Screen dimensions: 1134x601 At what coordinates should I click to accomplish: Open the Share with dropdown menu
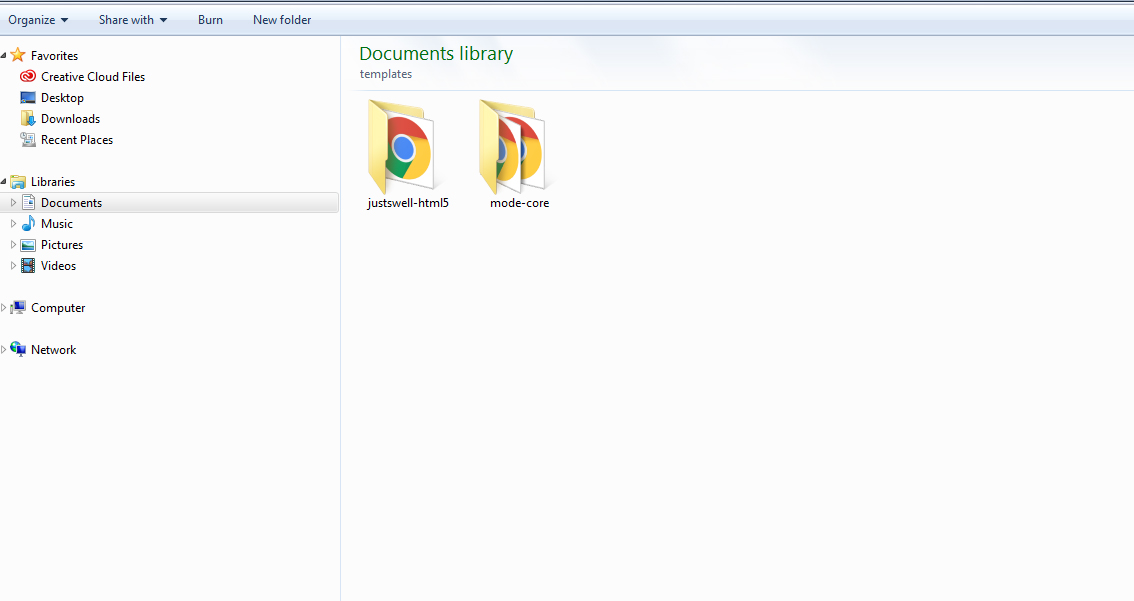(x=132, y=20)
